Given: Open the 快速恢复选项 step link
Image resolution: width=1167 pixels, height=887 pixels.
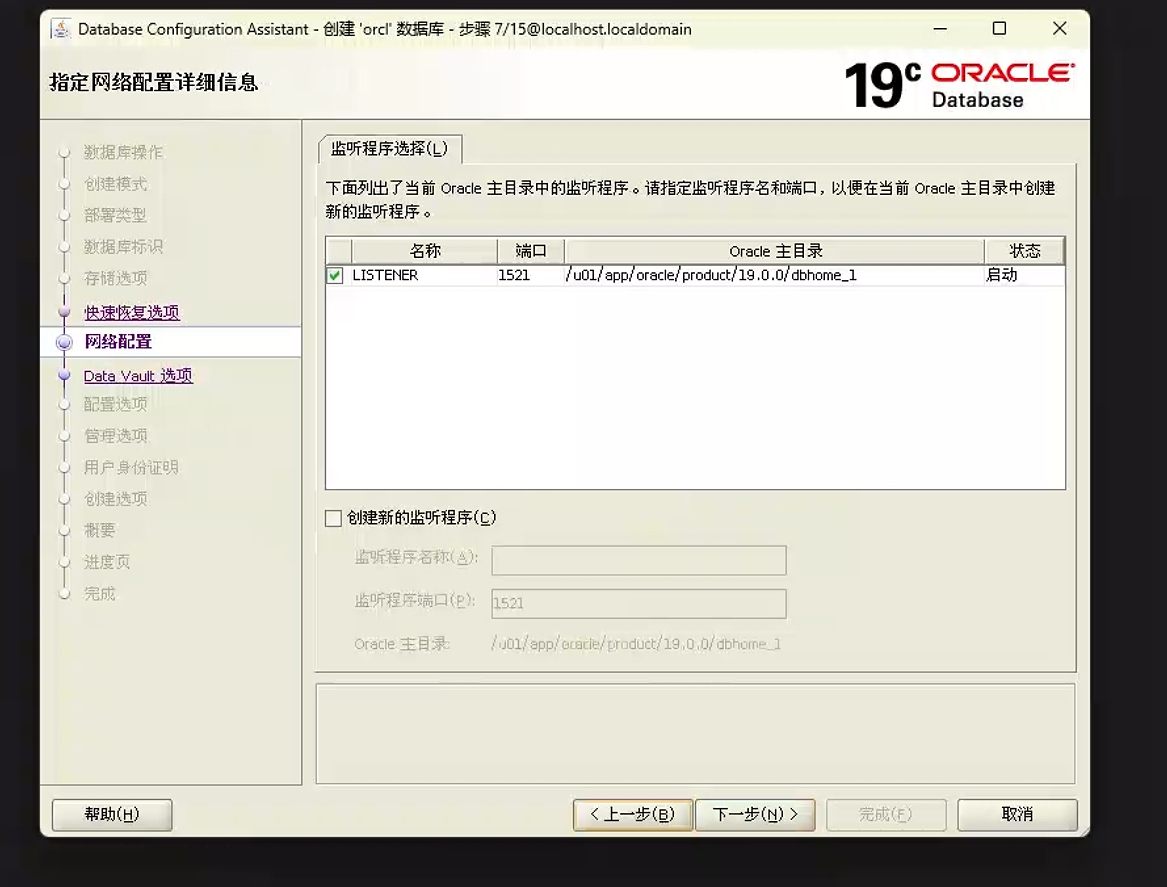Looking at the screenshot, I should point(132,313).
